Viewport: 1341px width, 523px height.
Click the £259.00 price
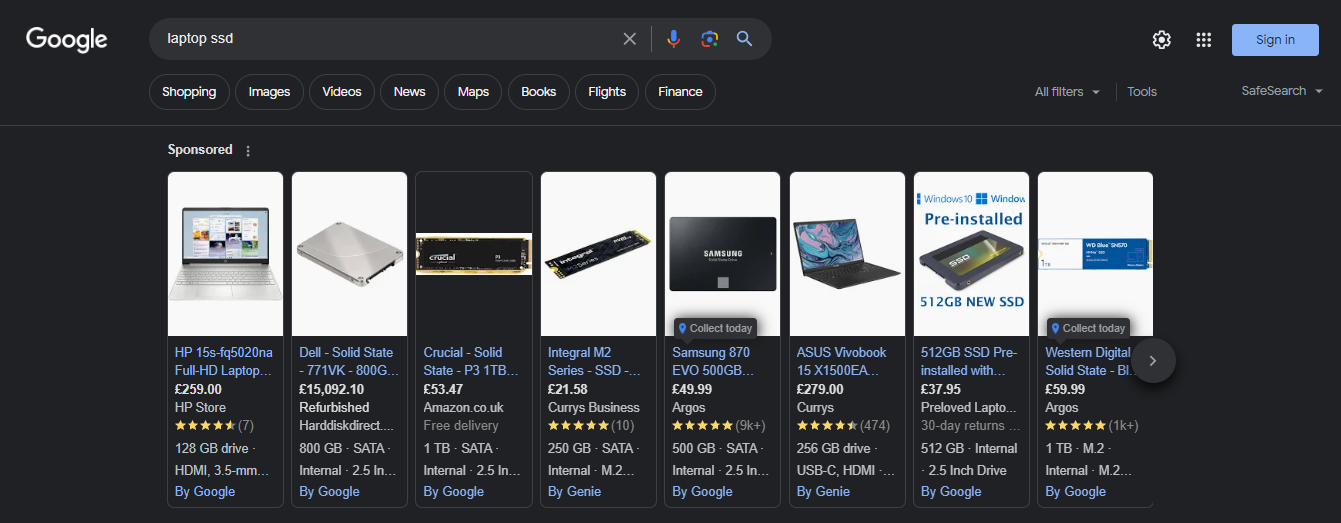198,389
